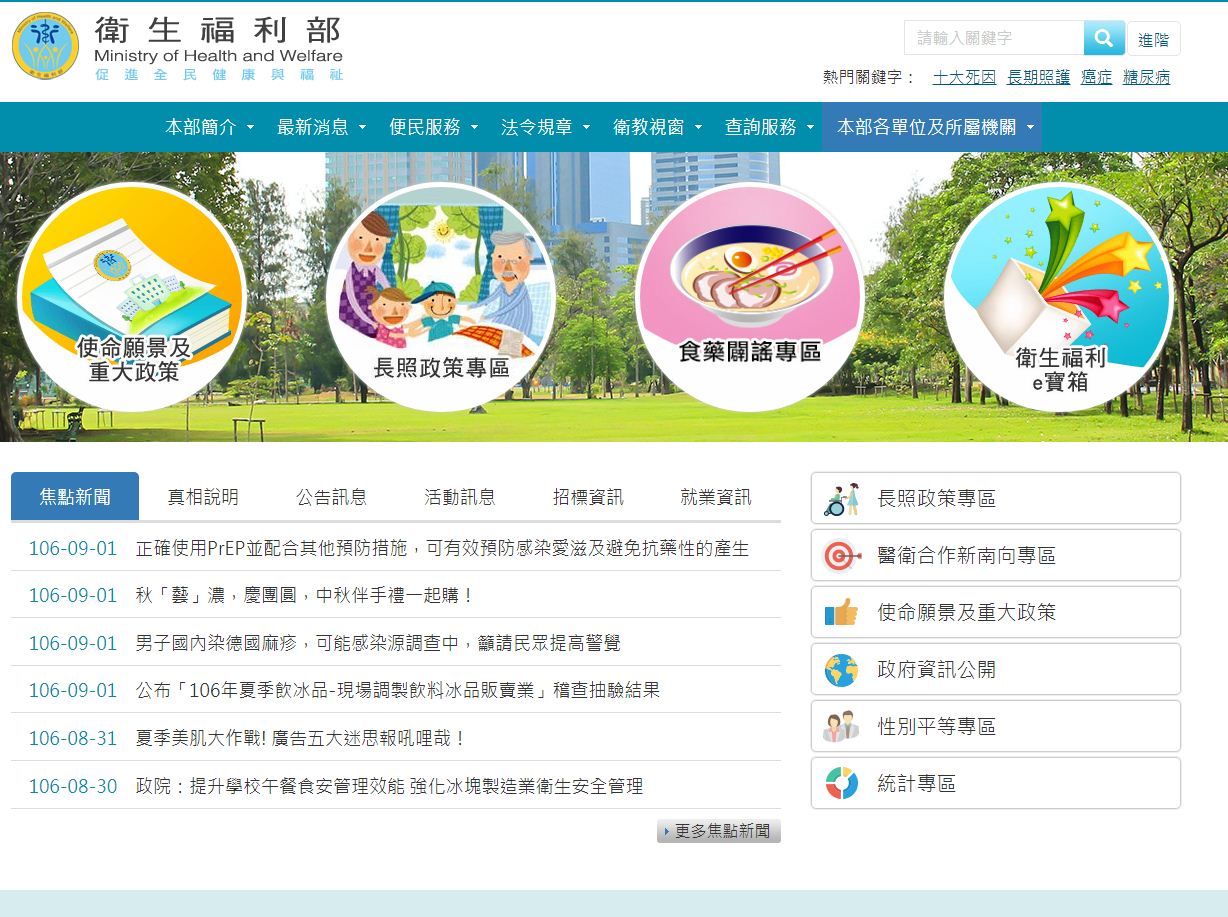The image size is (1228, 917).
Task: Switch to the 招標資訊 tab
Action: pyautogui.click(x=588, y=497)
